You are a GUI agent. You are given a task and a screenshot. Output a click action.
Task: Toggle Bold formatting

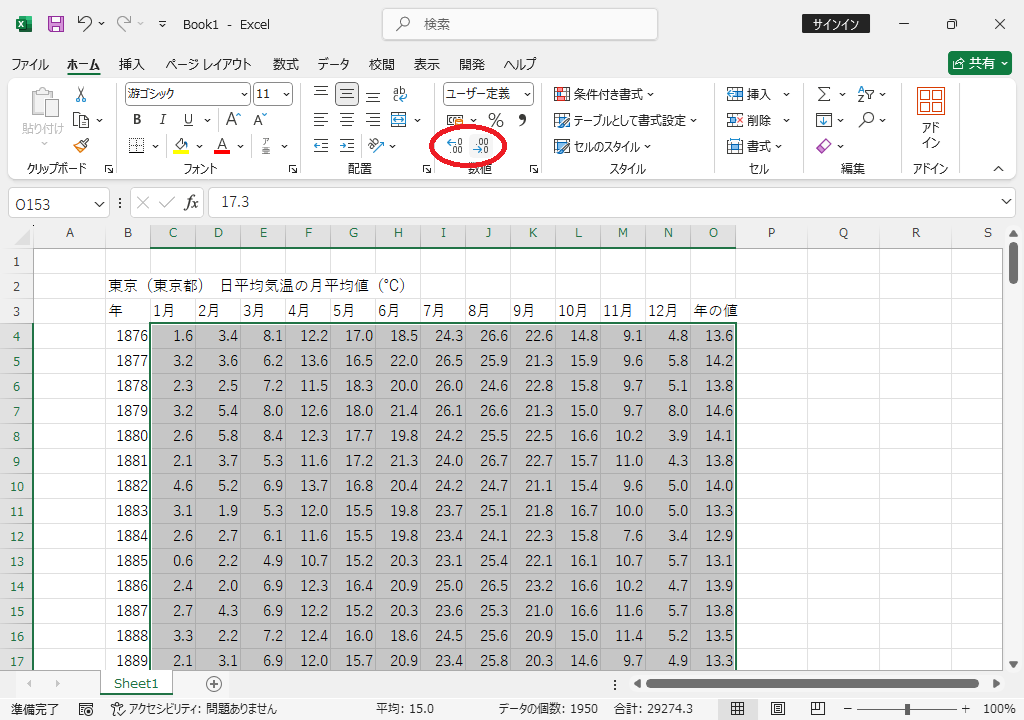pyautogui.click(x=137, y=120)
